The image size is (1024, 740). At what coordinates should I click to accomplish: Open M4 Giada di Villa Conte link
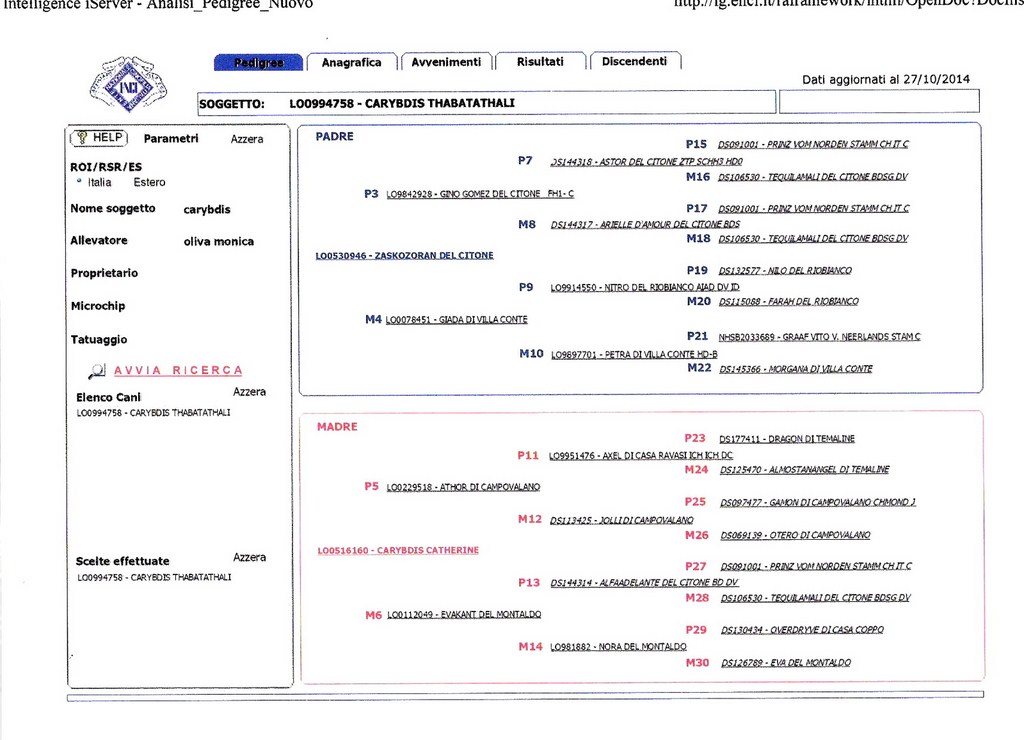click(456, 319)
